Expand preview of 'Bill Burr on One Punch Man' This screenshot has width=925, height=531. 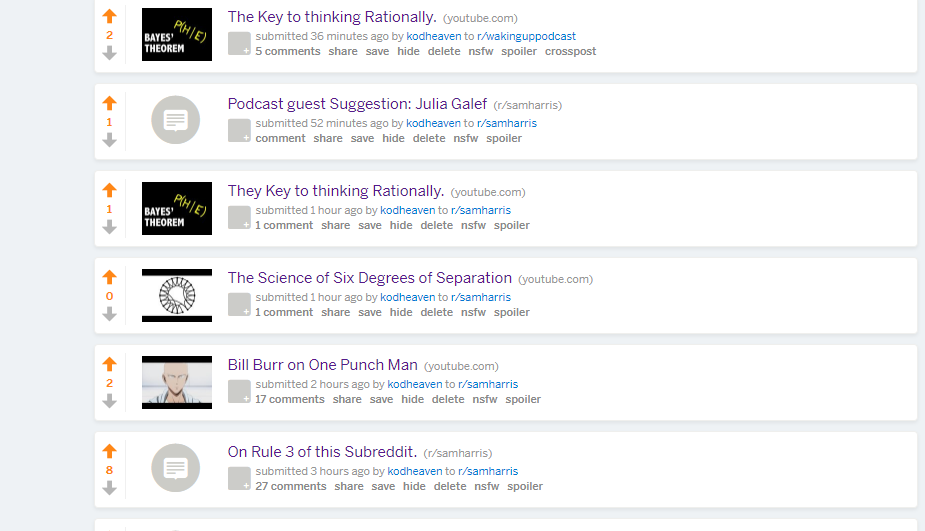pyautogui.click(x=240, y=392)
